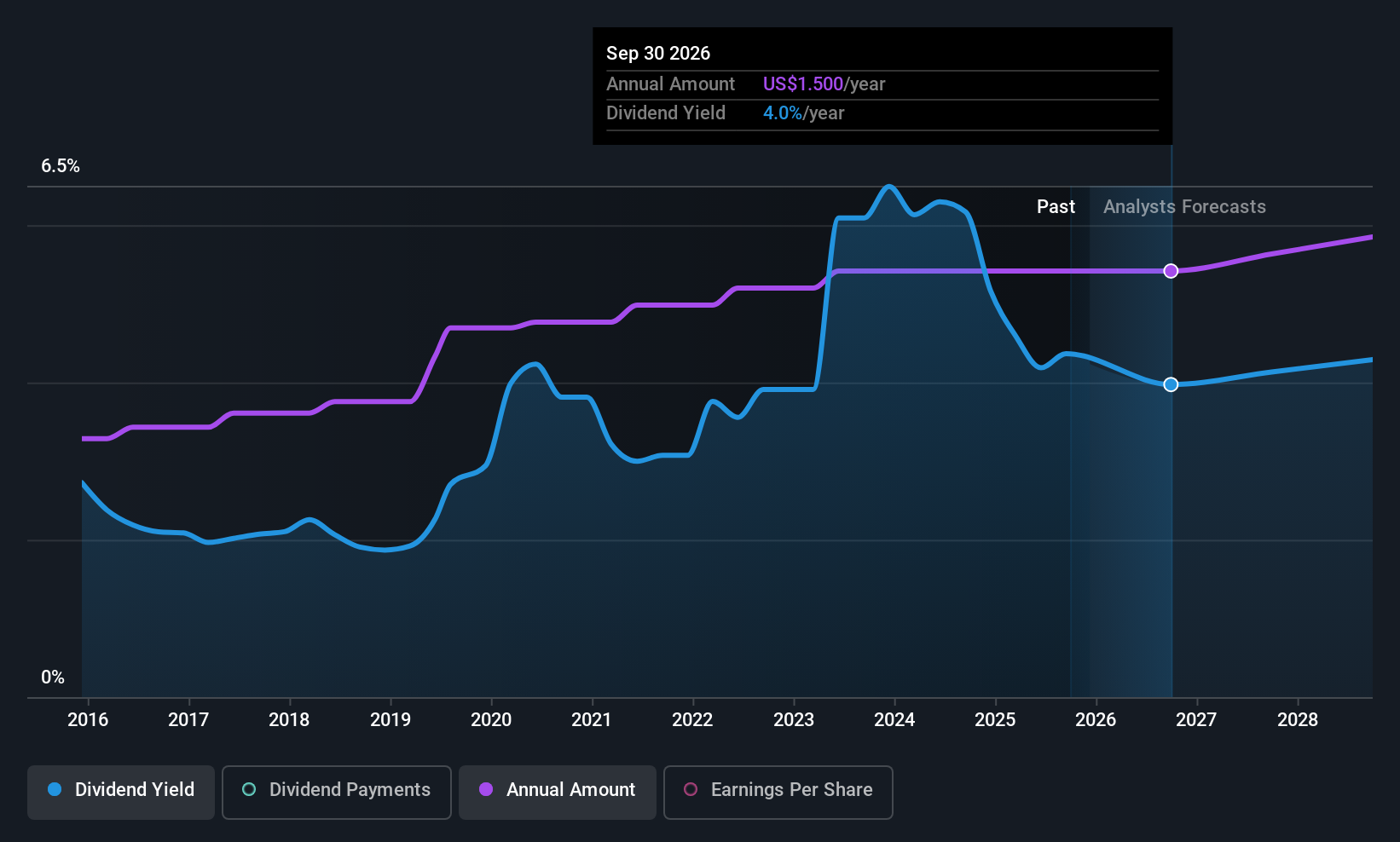Click the 6.5% y-axis label
This screenshot has width=1400, height=842.
pyautogui.click(x=61, y=166)
